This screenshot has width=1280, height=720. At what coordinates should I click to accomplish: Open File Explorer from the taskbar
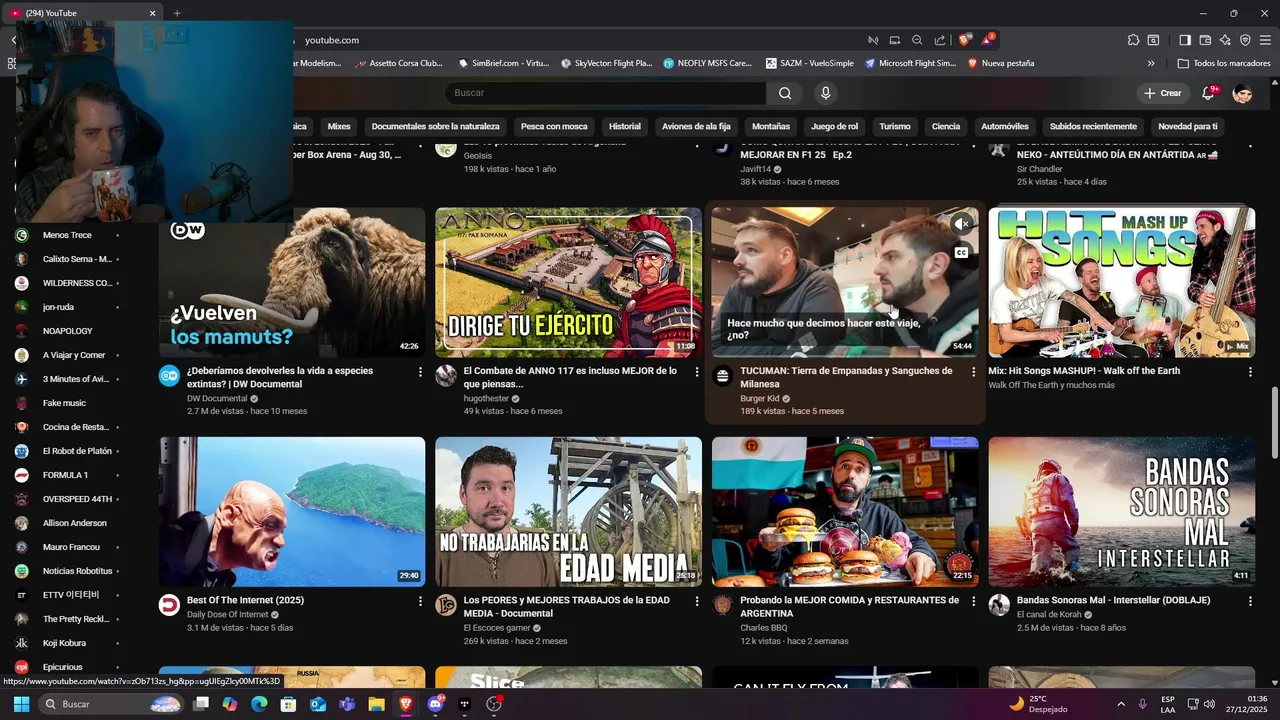[376, 704]
